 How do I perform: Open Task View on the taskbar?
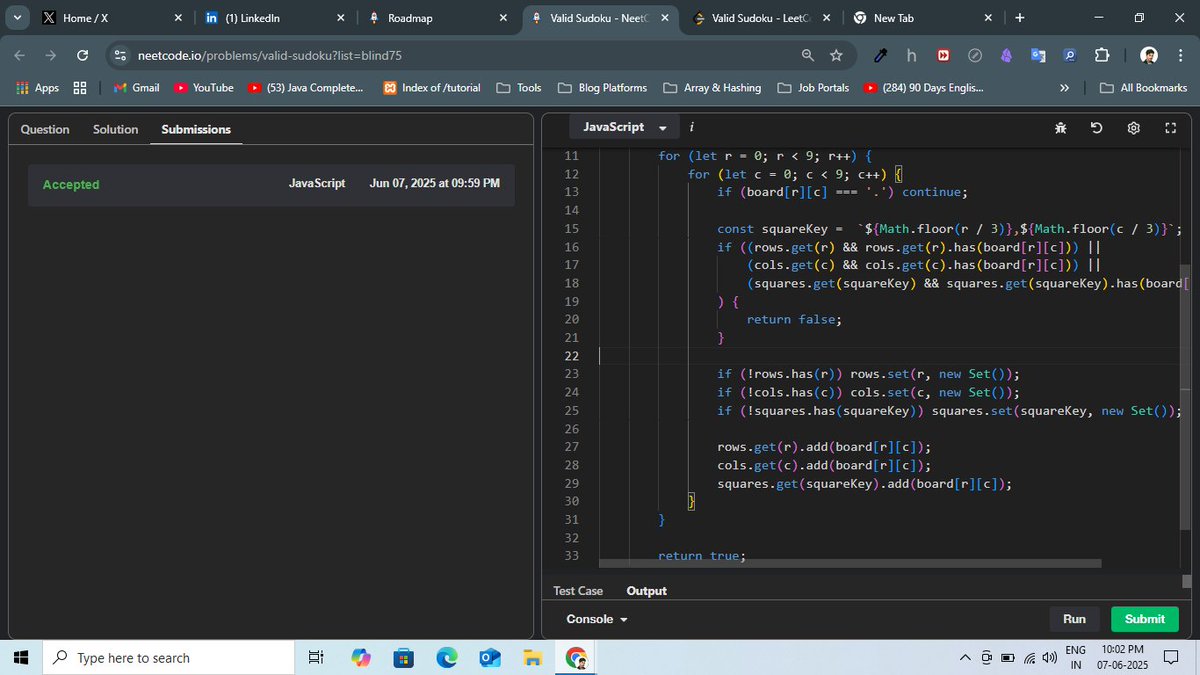click(316, 658)
